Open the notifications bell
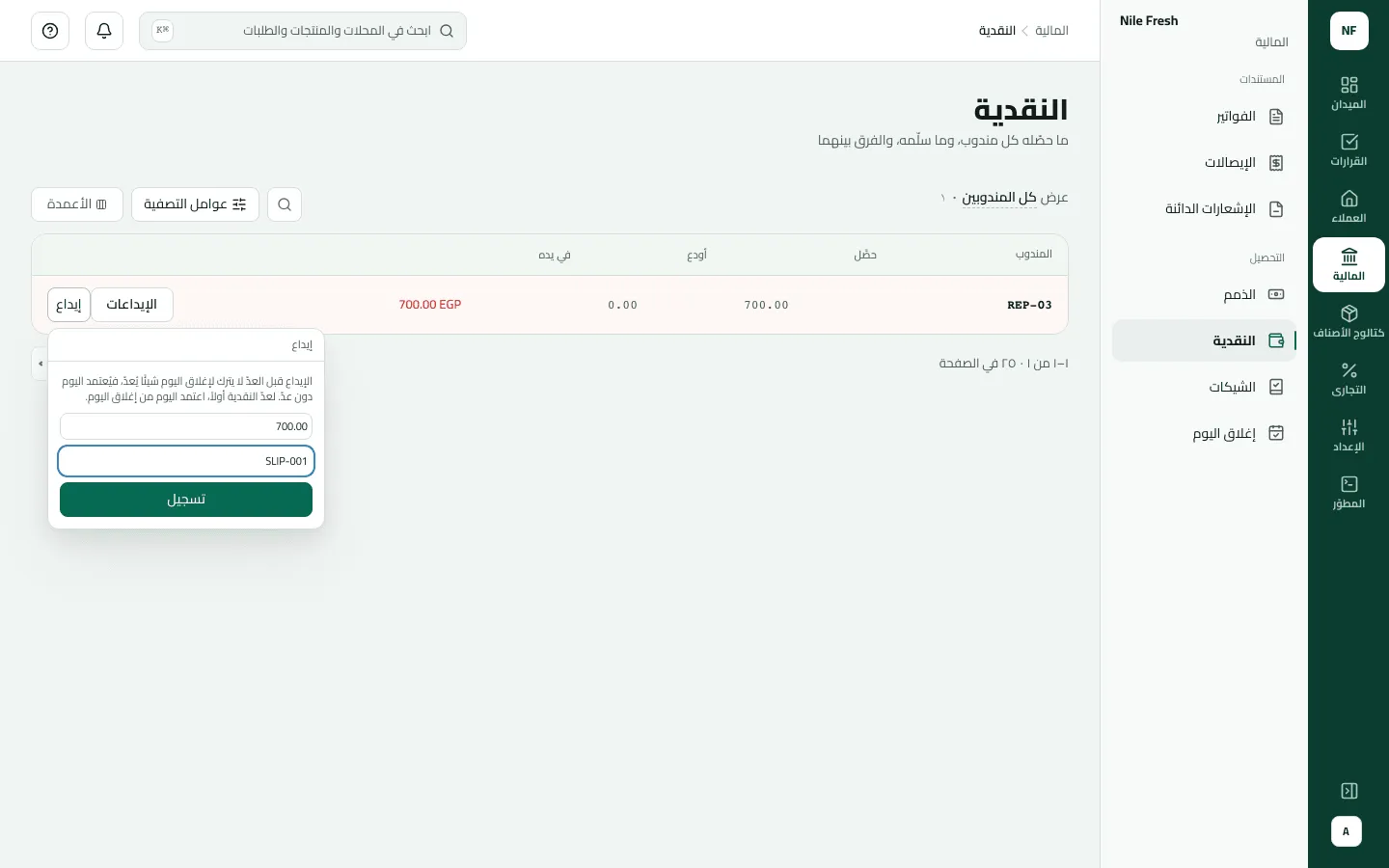 tap(104, 31)
